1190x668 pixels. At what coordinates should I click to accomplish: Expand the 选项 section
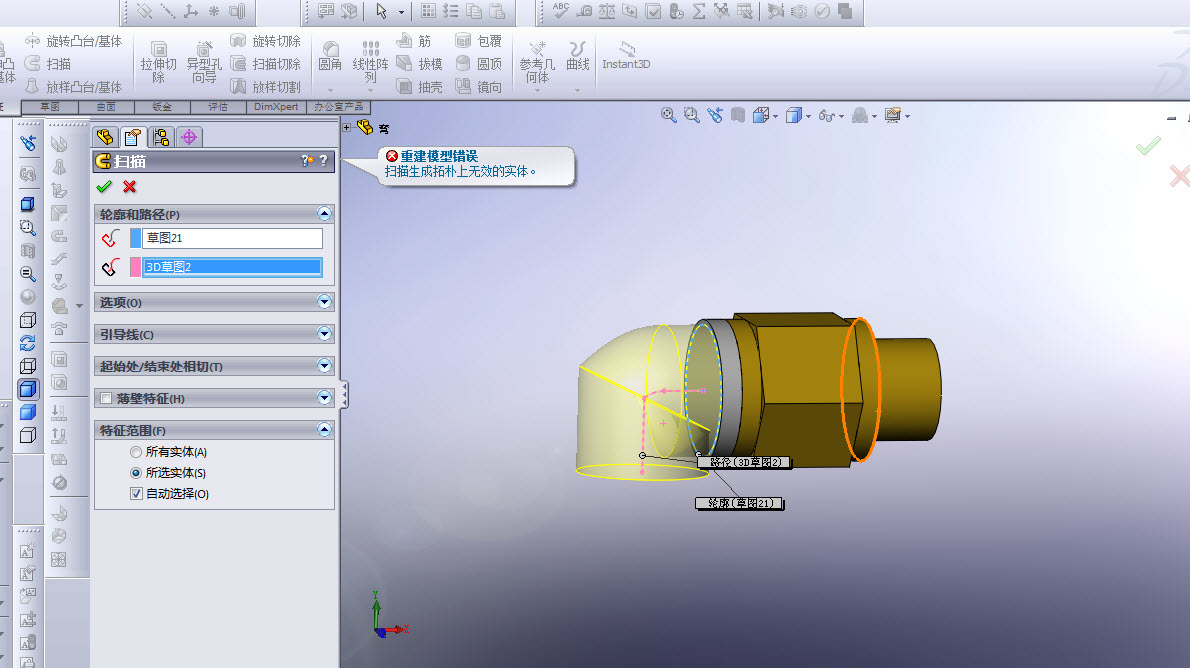pos(323,302)
